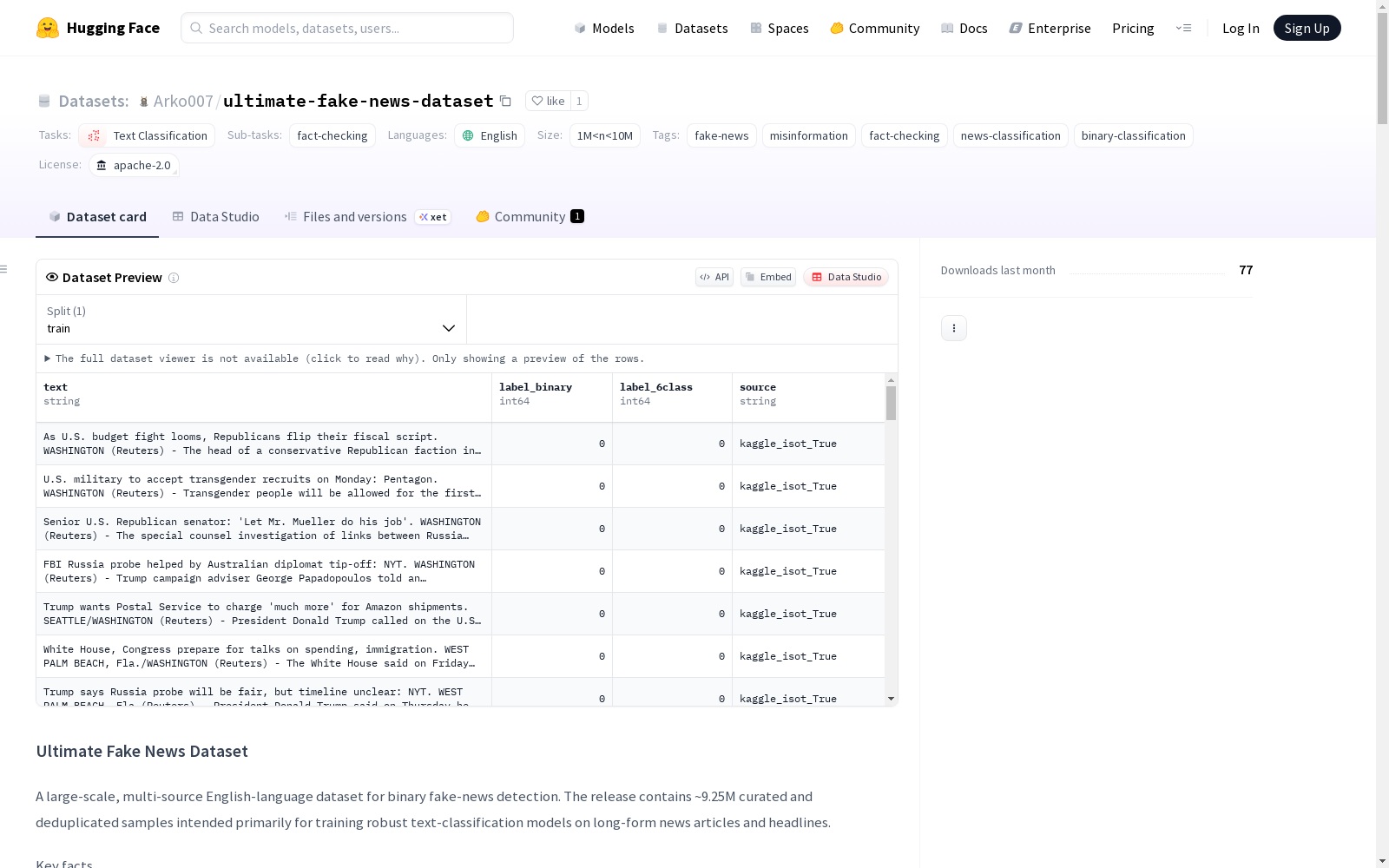Click the Datasets breadcrumb link
The height and width of the screenshot is (868, 1389).
coord(93,102)
